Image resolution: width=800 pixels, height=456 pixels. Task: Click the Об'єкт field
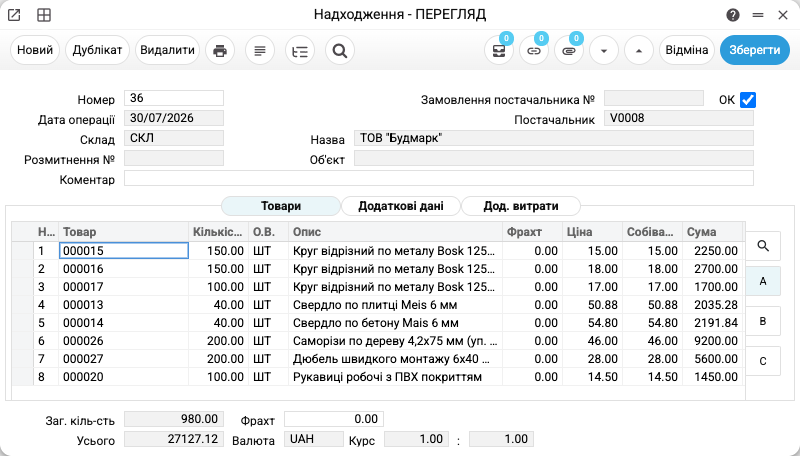tap(554, 158)
